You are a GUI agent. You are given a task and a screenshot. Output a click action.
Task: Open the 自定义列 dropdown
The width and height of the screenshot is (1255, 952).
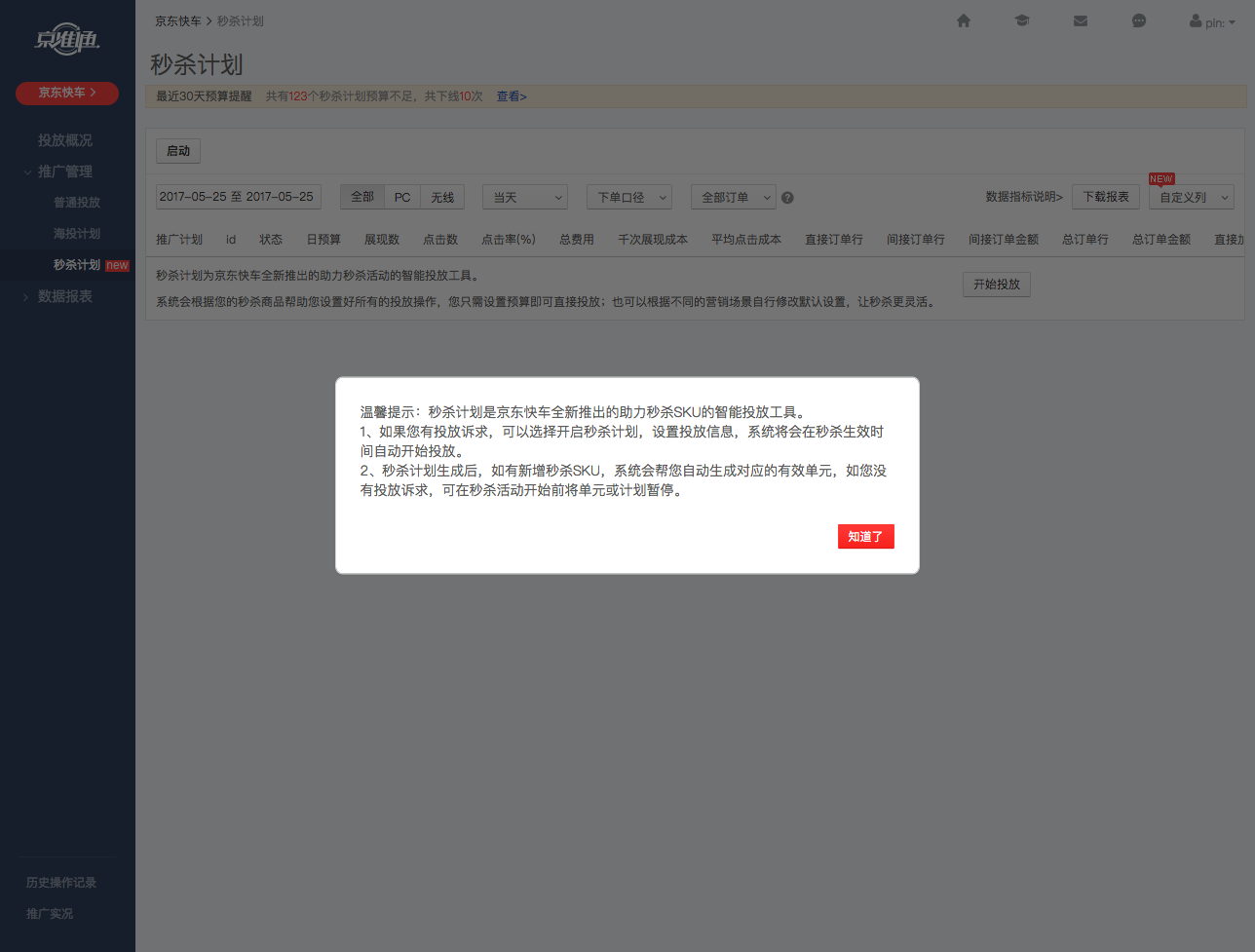pos(1192,197)
